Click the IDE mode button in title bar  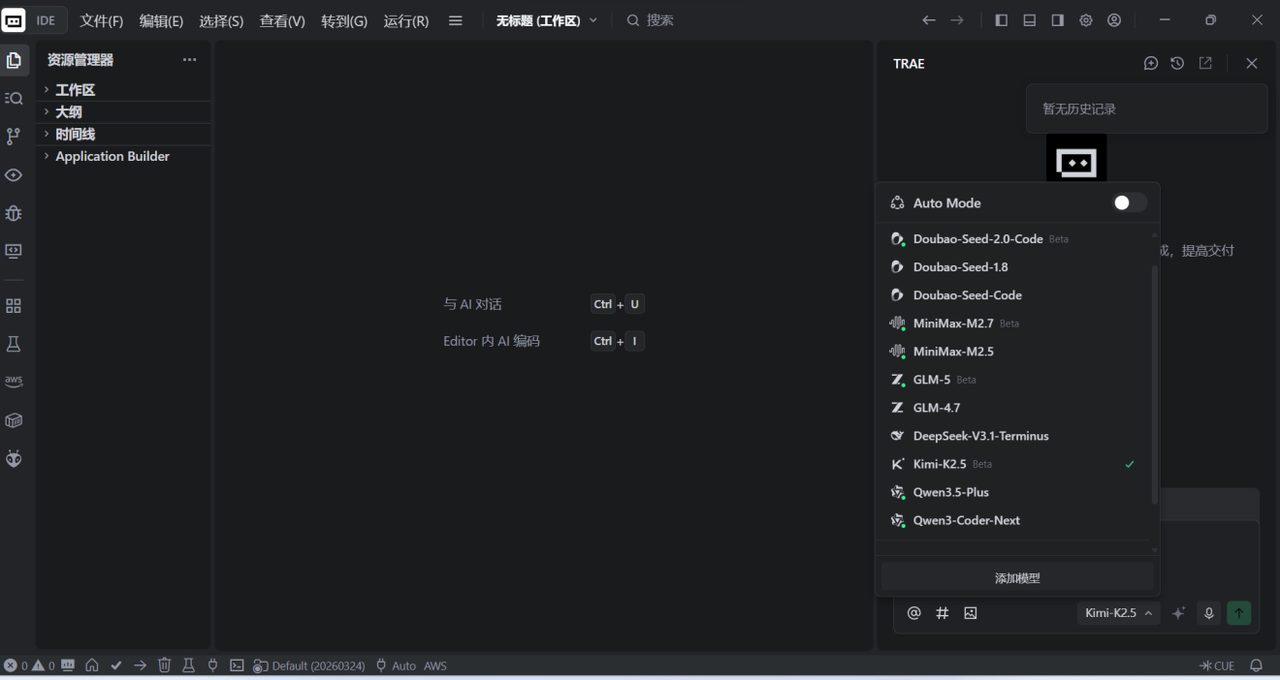click(46, 20)
